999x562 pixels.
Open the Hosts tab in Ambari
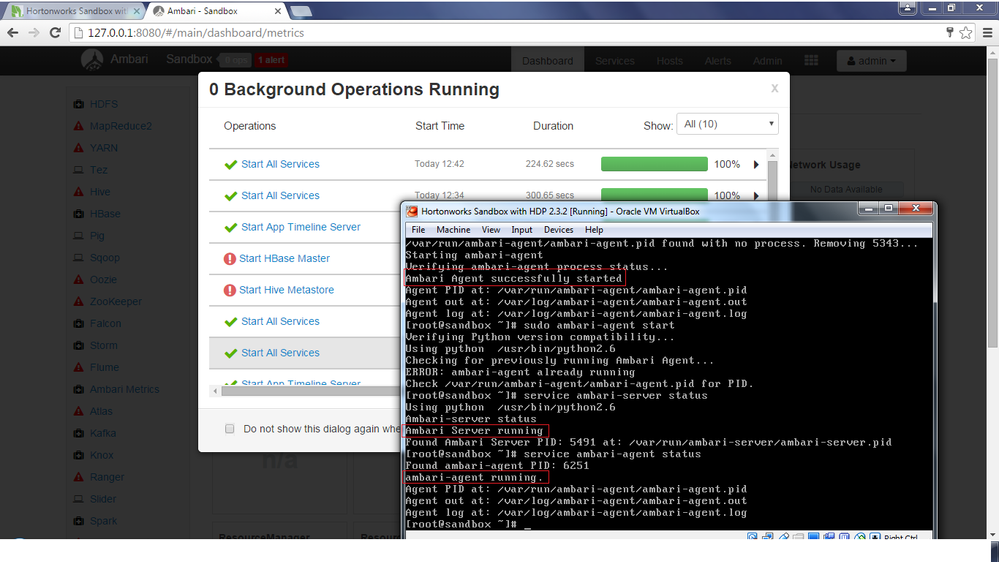670,61
